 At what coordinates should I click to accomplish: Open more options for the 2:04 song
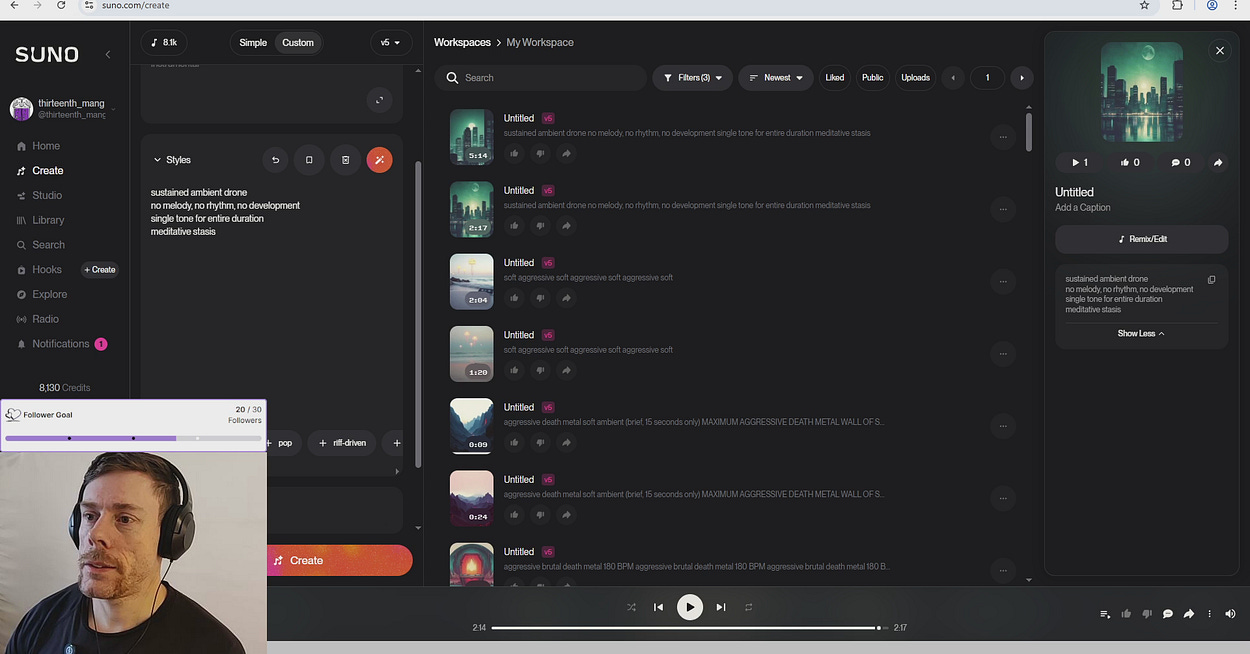[x=1002, y=281]
